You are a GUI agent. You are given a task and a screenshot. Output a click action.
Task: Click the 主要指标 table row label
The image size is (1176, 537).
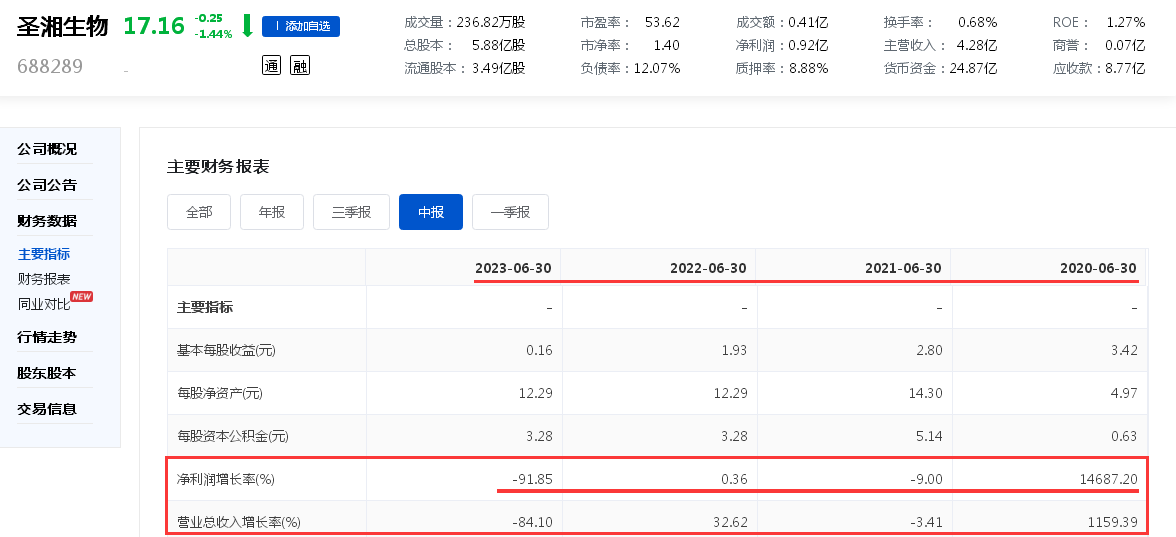(x=205, y=307)
